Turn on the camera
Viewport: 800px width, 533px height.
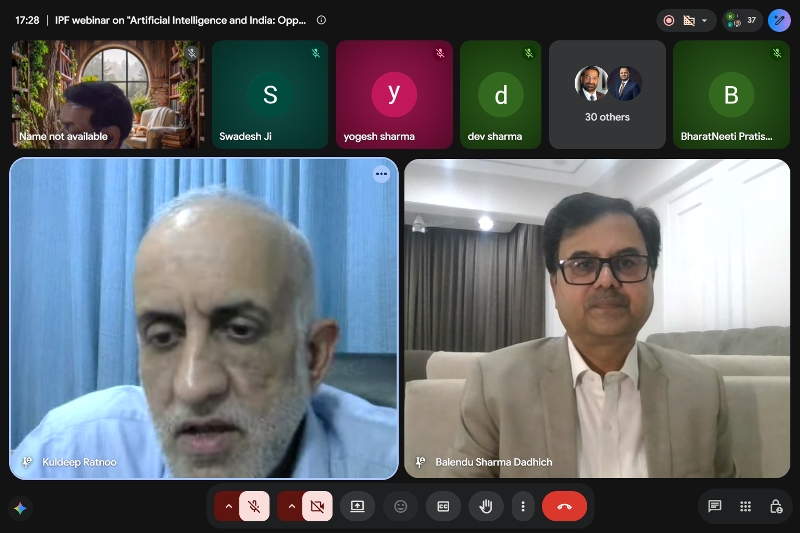coord(317,506)
